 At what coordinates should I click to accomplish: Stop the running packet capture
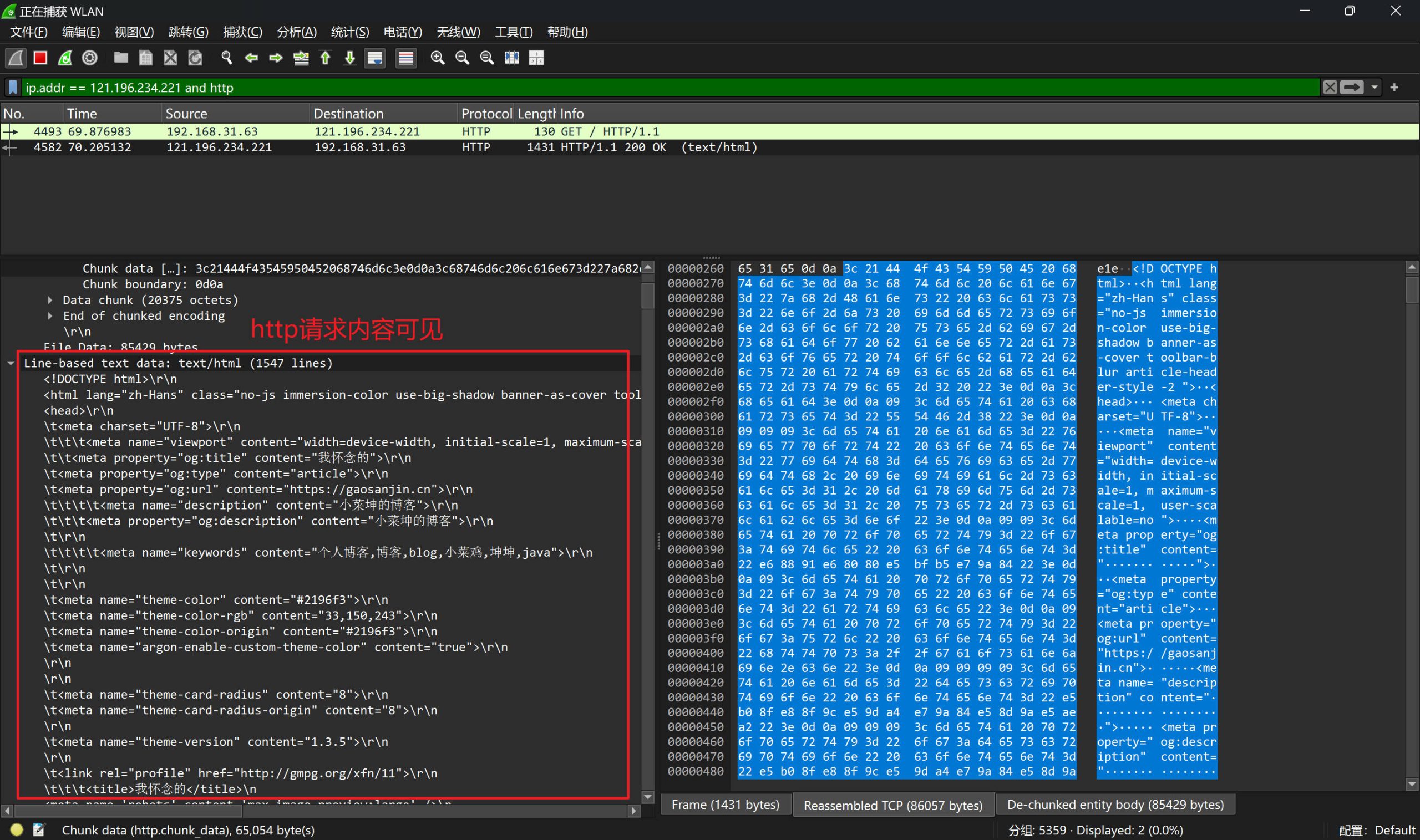(40, 58)
